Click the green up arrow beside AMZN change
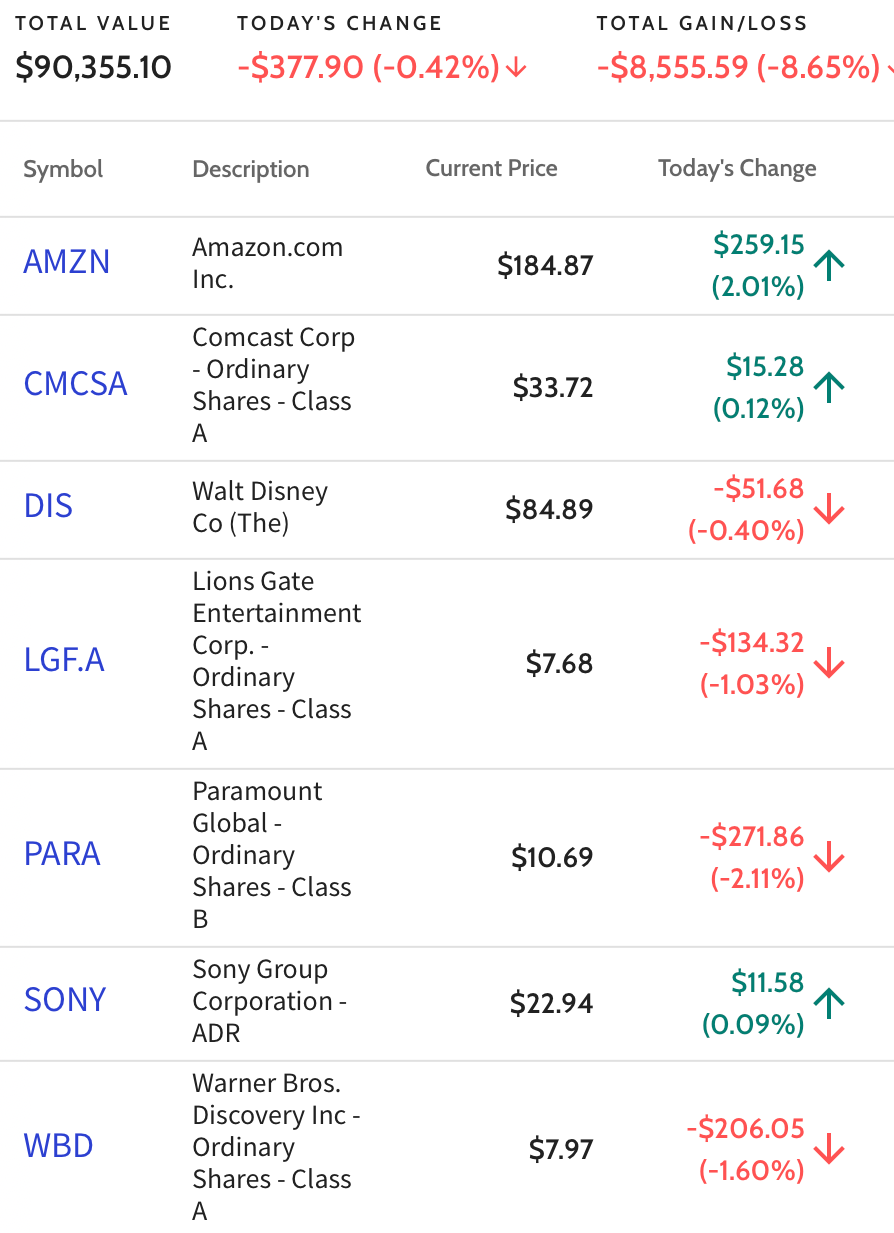The image size is (894, 1233). pos(829,266)
